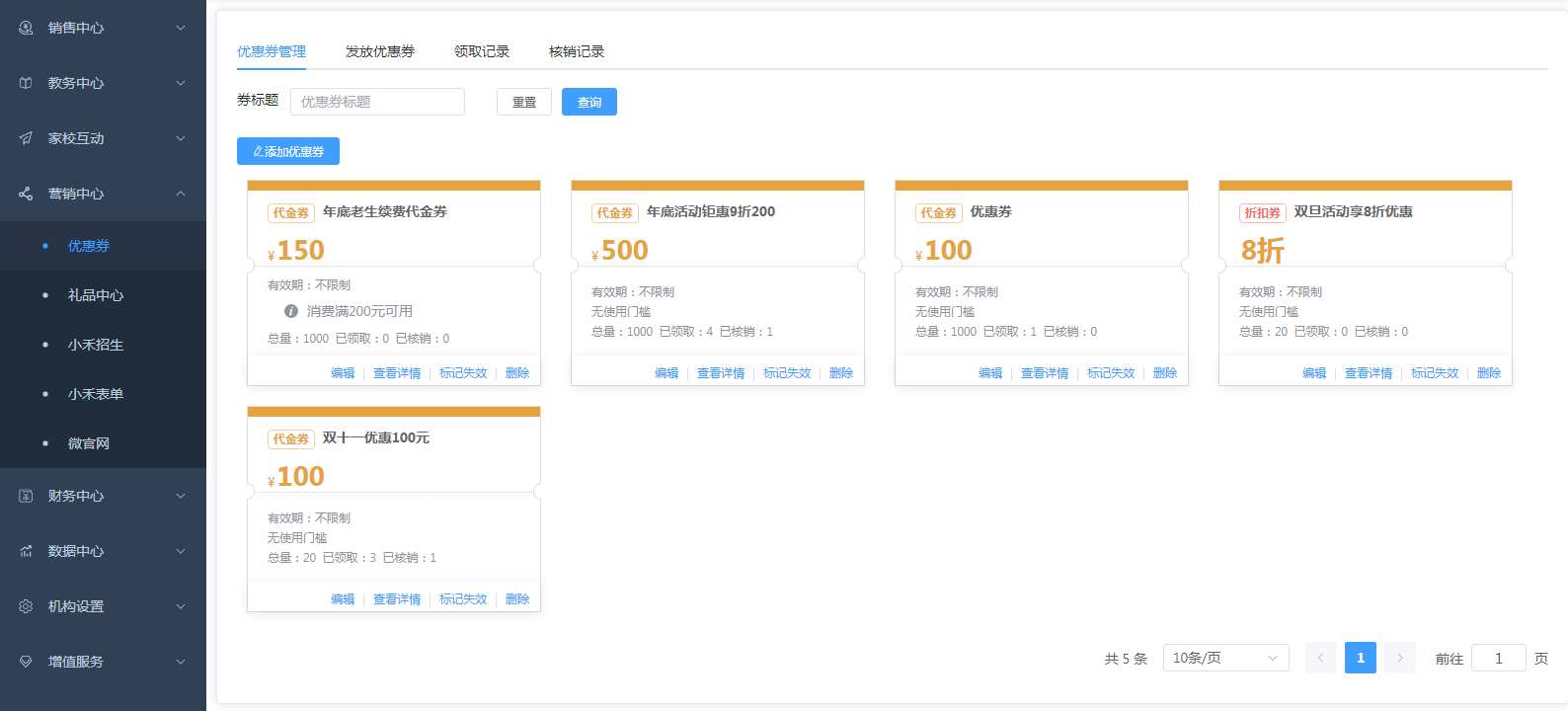This screenshot has width=1568, height=711.
Task: Click the 折扣券 tag on 双旦活动 card
Action: pyautogui.click(x=1263, y=213)
